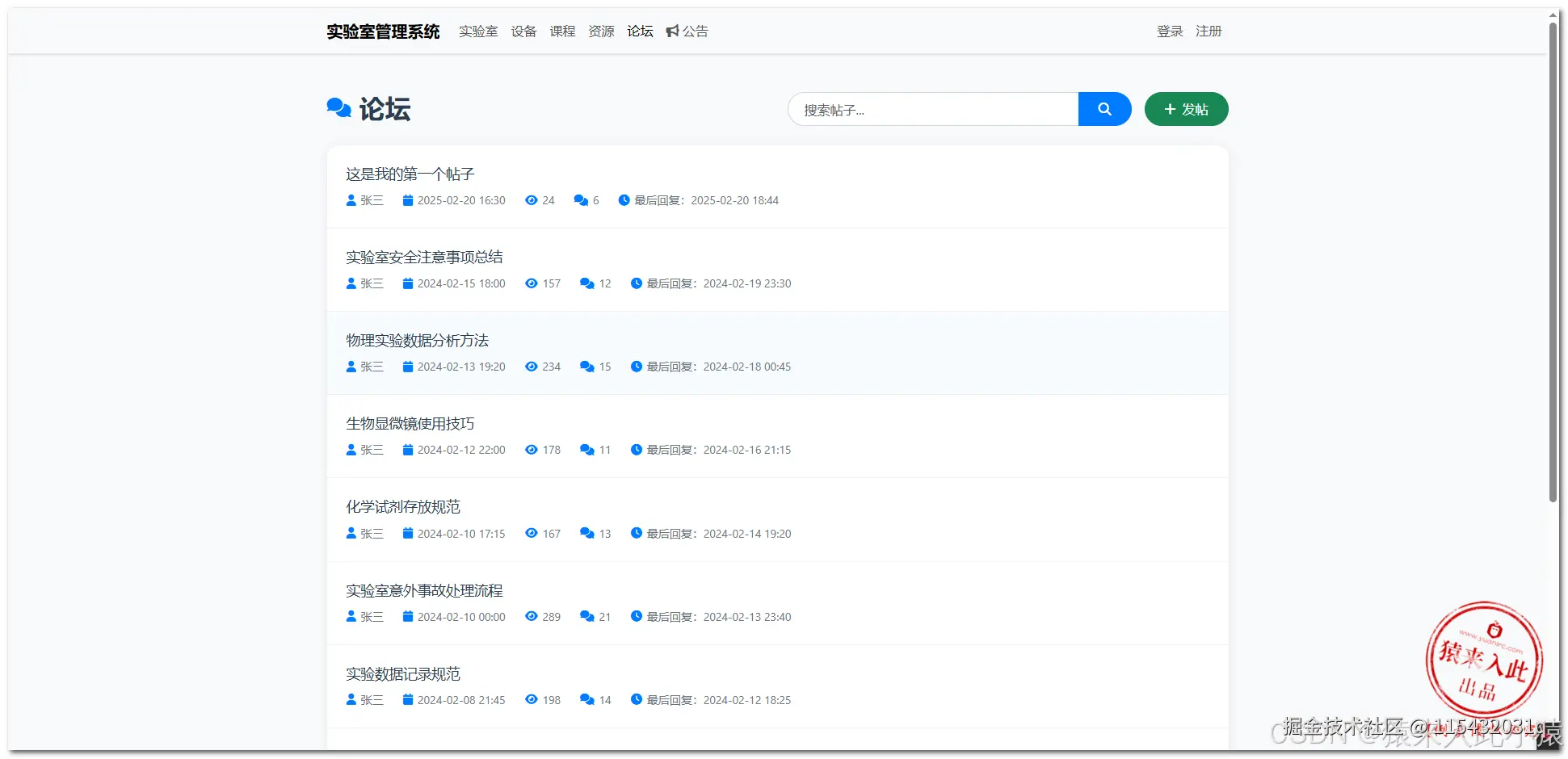Open the 资源 page

[600, 31]
